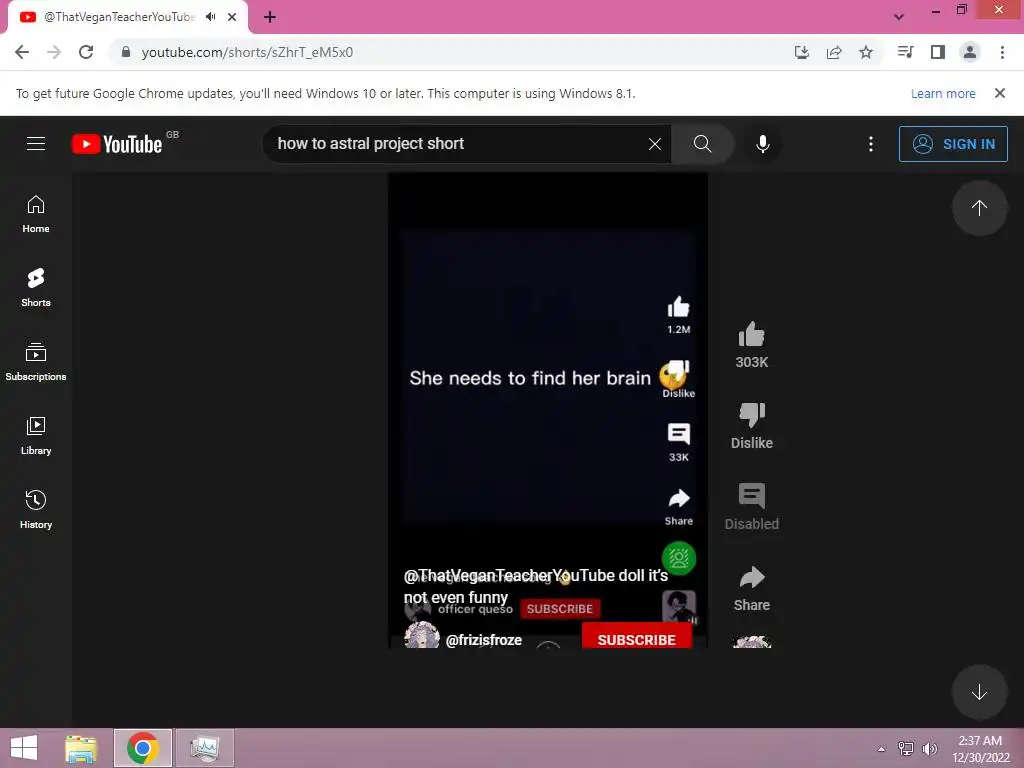This screenshot has width=1024, height=768.
Task: Open the YouTube hamburger guide menu
Action: [x=36, y=144]
